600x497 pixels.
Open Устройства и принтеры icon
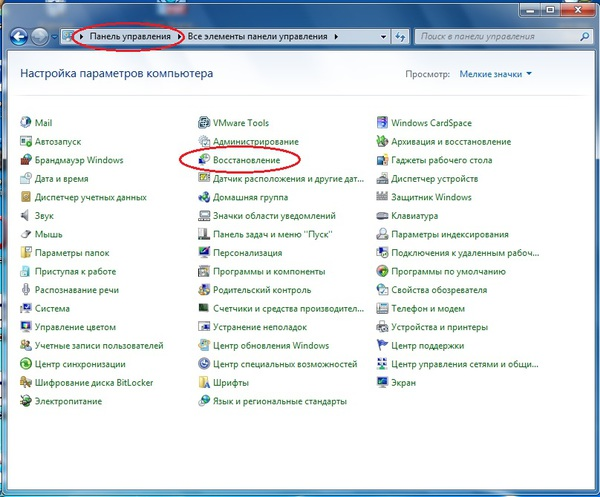(382, 327)
